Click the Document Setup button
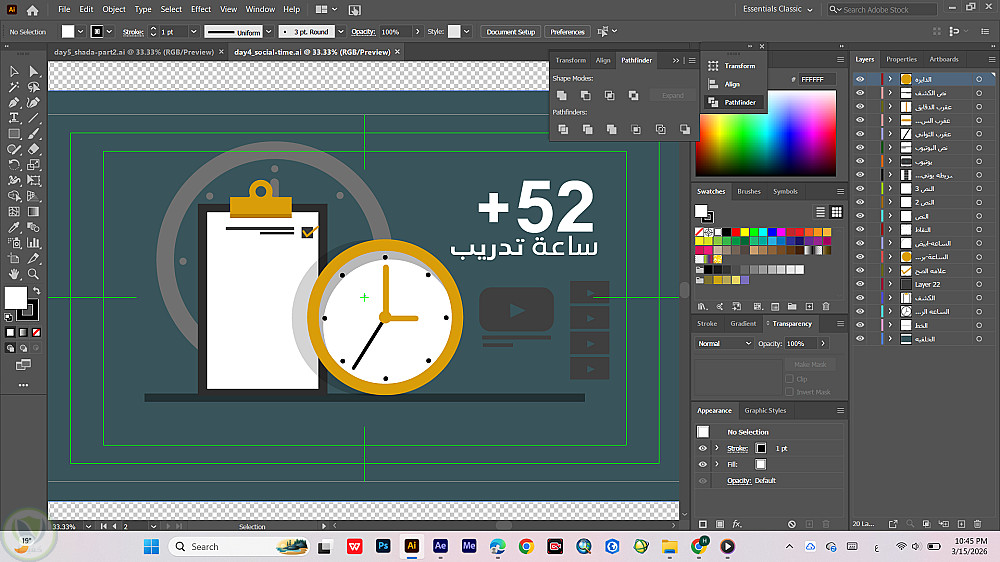This screenshot has width=1000, height=562. 511,32
